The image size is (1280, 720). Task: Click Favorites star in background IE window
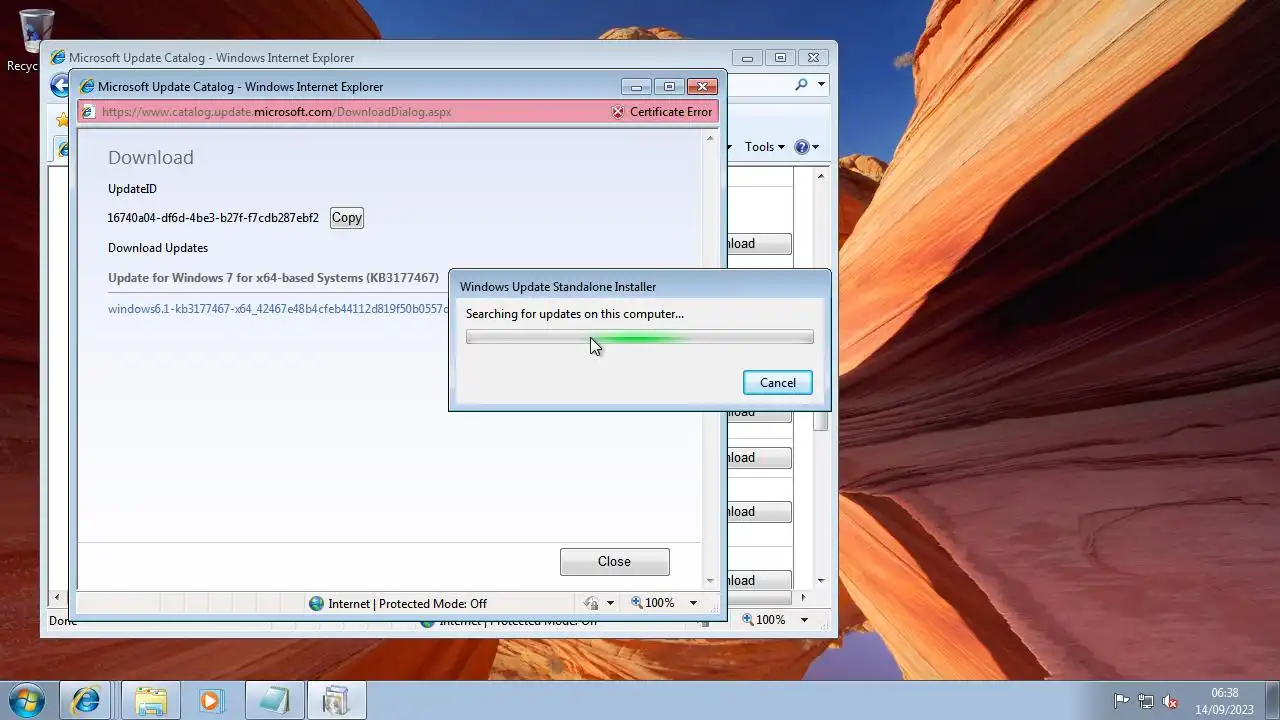pyautogui.click(x=62, y=120)
